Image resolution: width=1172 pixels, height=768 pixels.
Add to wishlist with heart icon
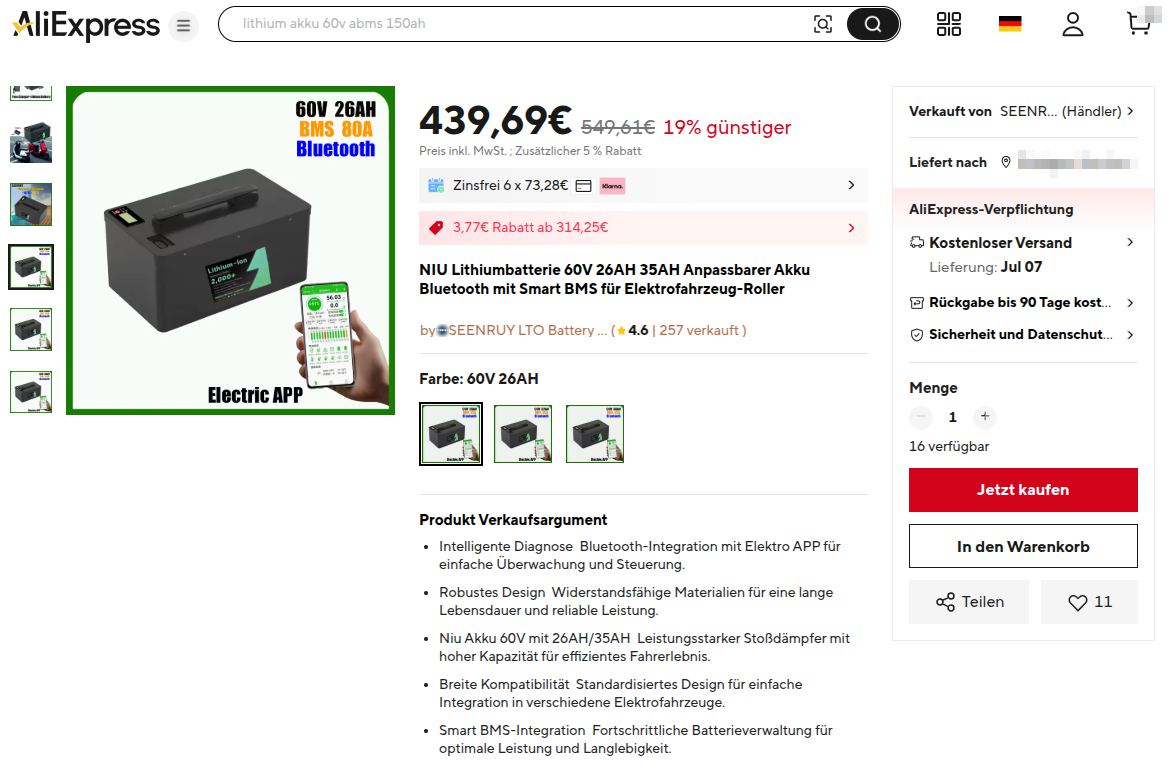click(x=1089, y=602)
